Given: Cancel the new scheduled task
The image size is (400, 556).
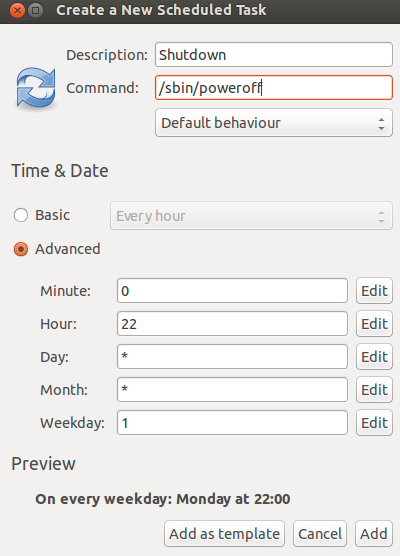Looking at the screenshot, I should [x=320, y=534].
